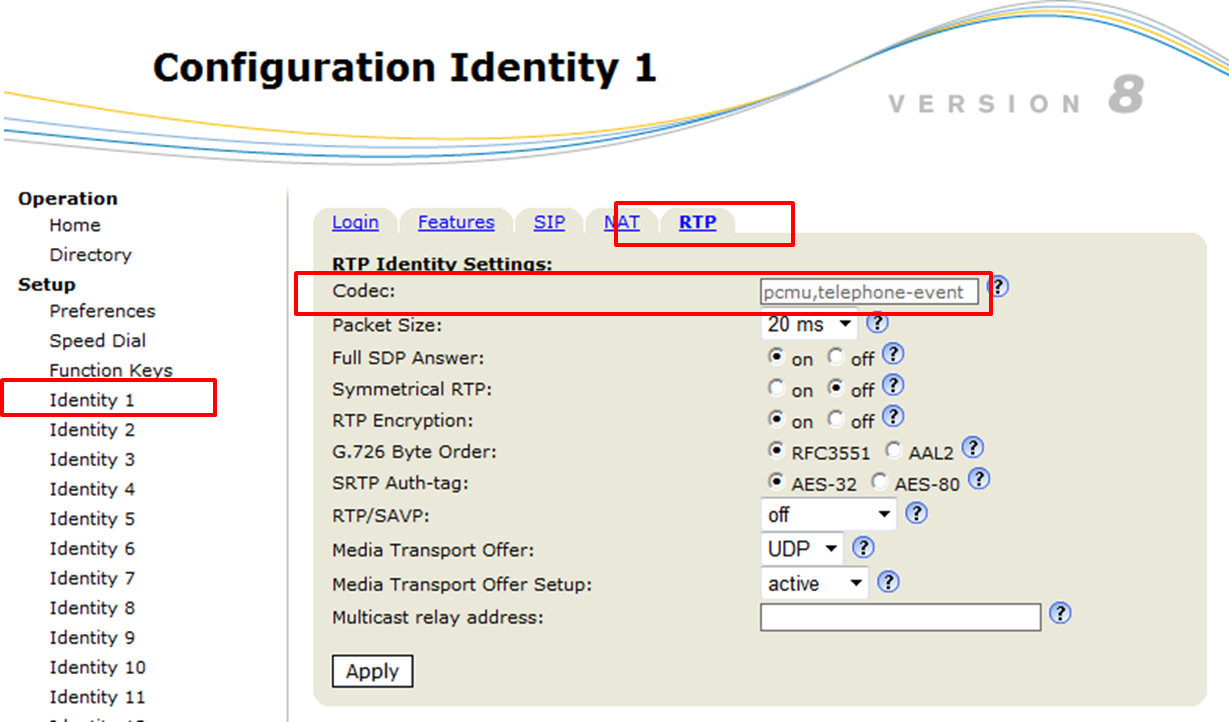1229x722 pixels.
Task: Set Symmetrical RTP to on
Action: (x=776, y=388)
